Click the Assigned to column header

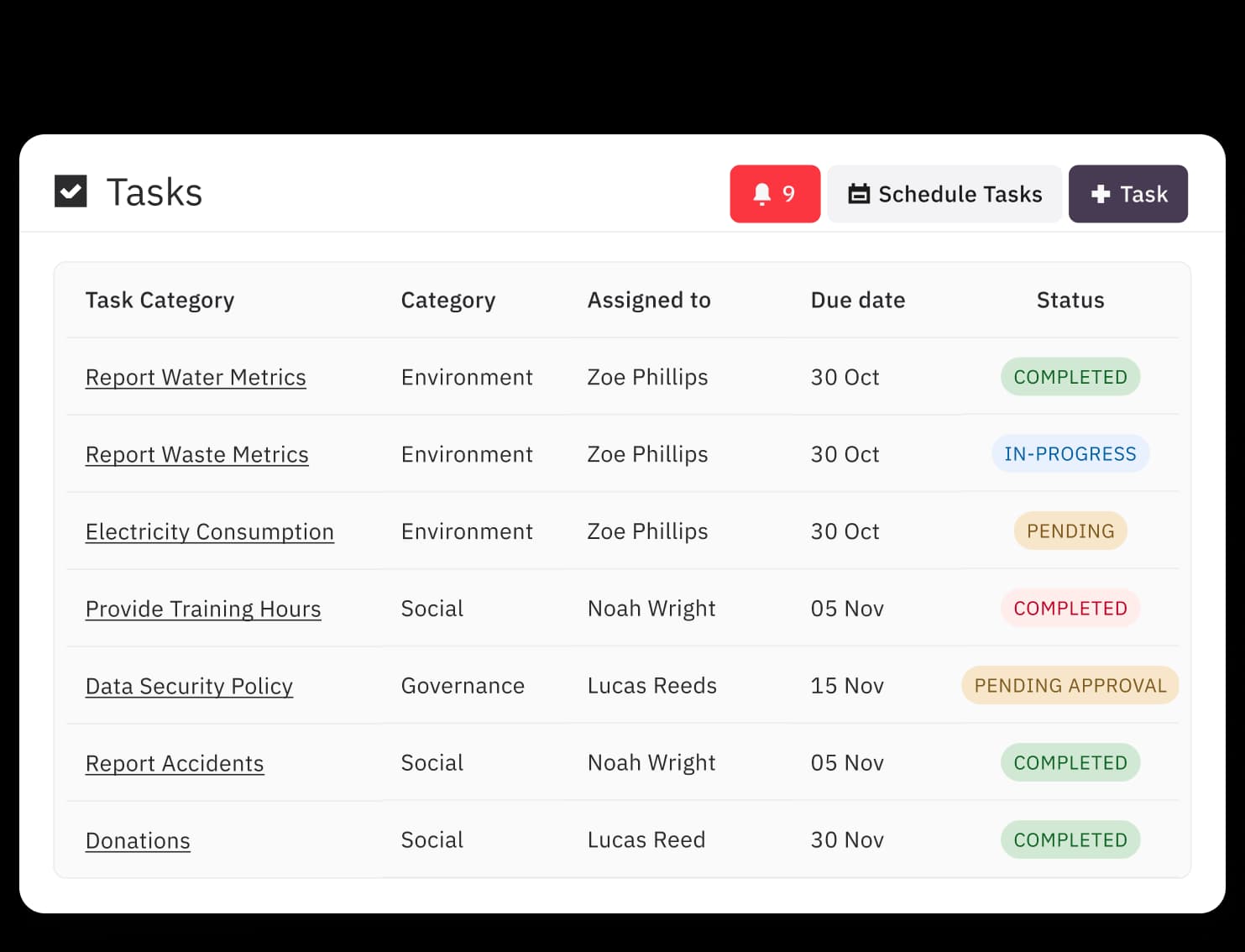point(649,301)
